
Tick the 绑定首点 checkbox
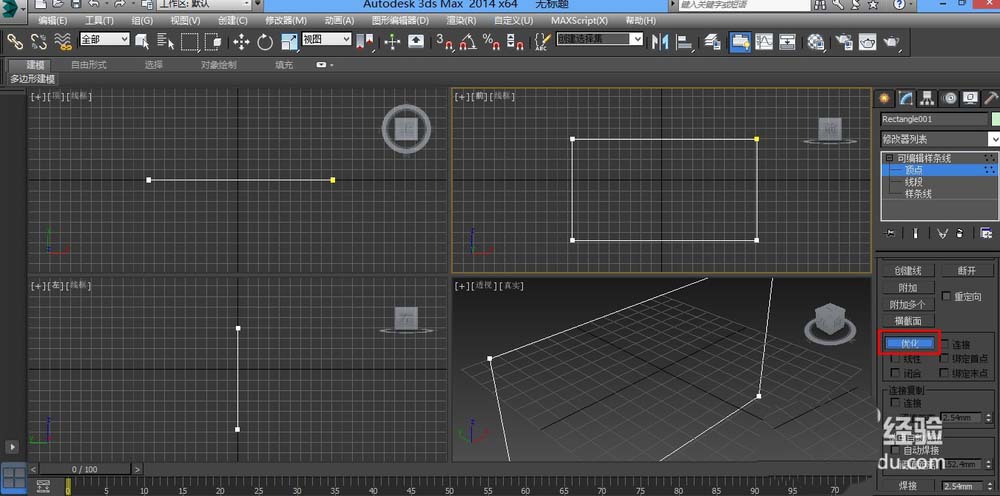point(944,358)
